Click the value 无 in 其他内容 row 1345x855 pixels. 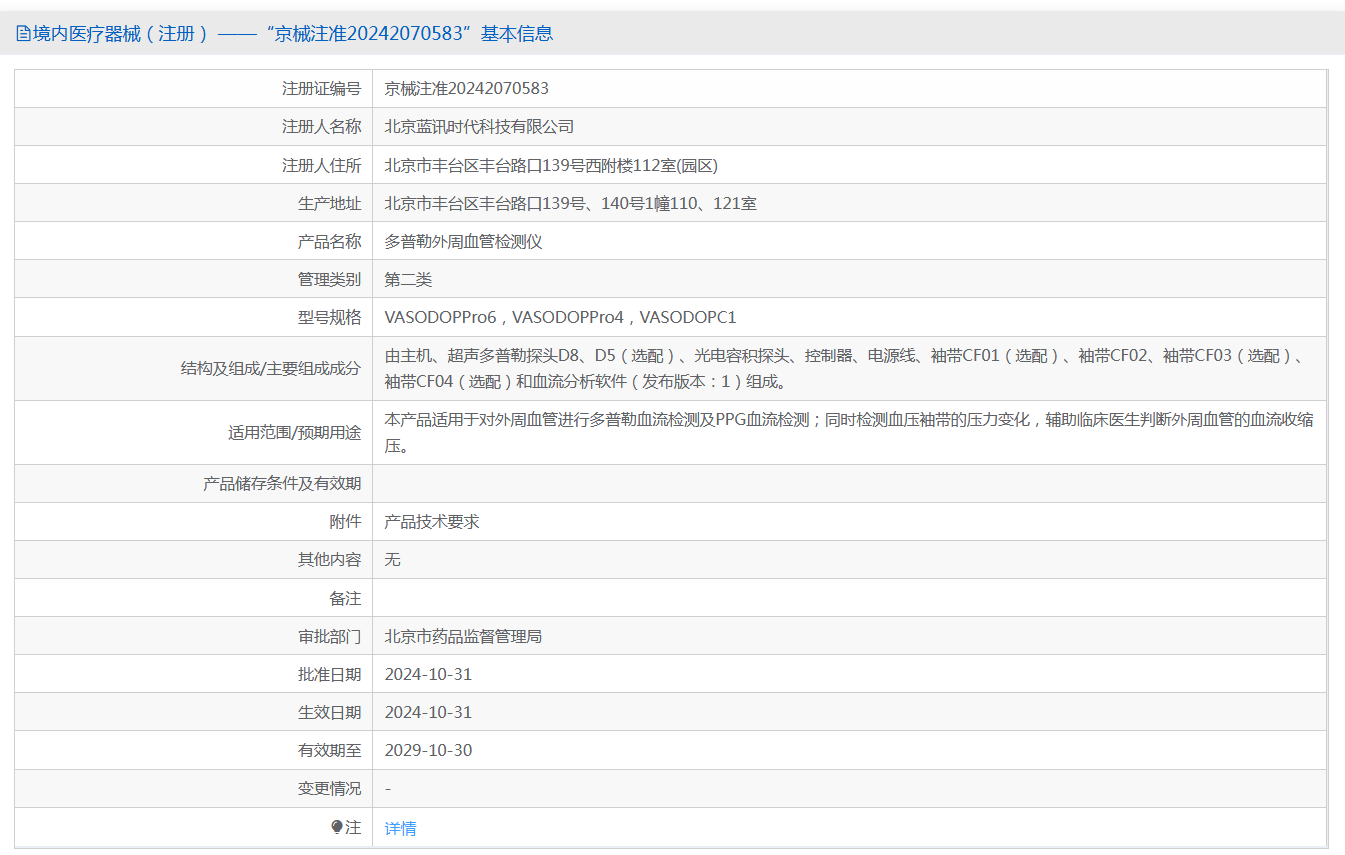393,559
